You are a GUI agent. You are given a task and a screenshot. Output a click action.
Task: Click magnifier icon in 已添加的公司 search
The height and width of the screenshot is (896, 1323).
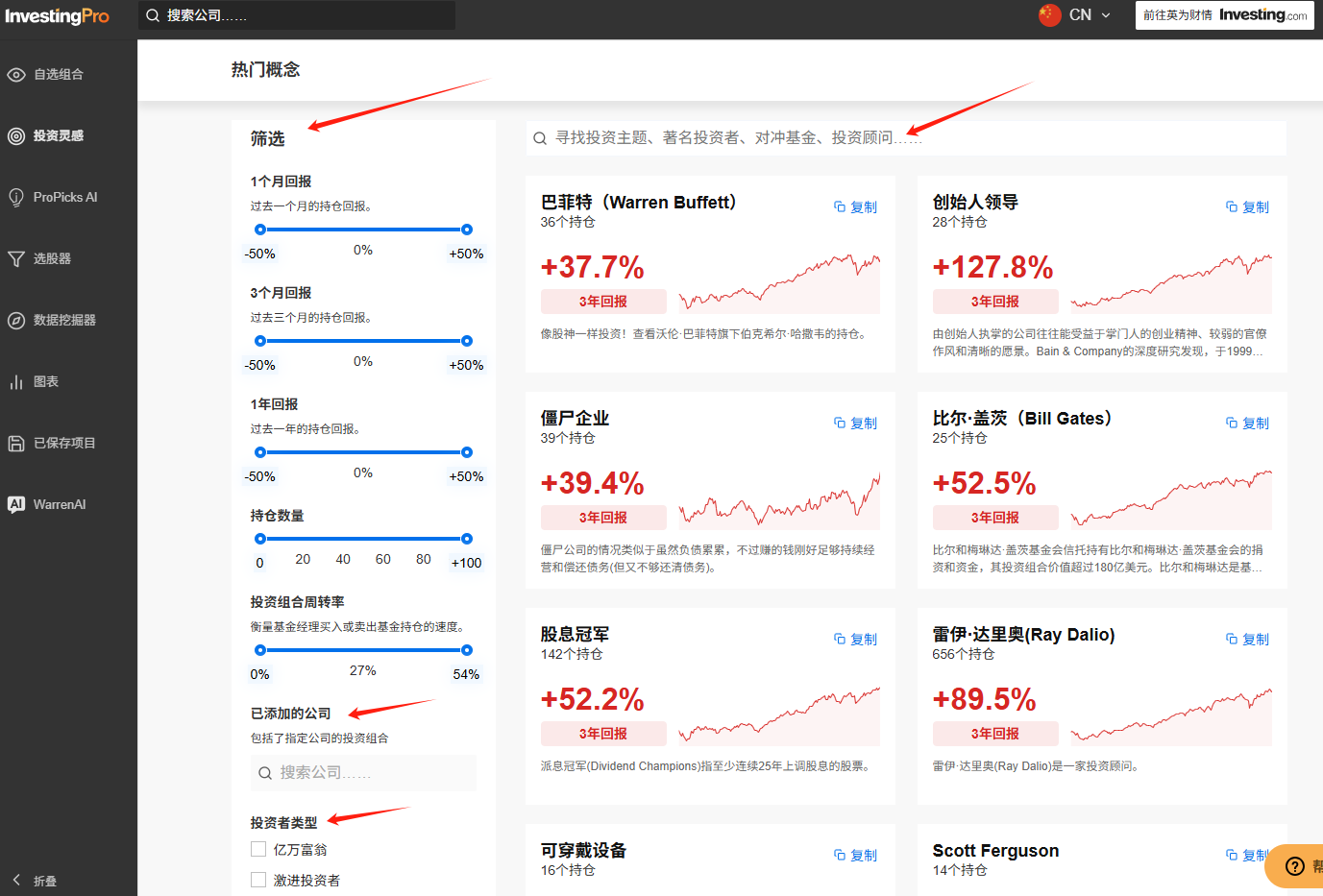[265, 773]
